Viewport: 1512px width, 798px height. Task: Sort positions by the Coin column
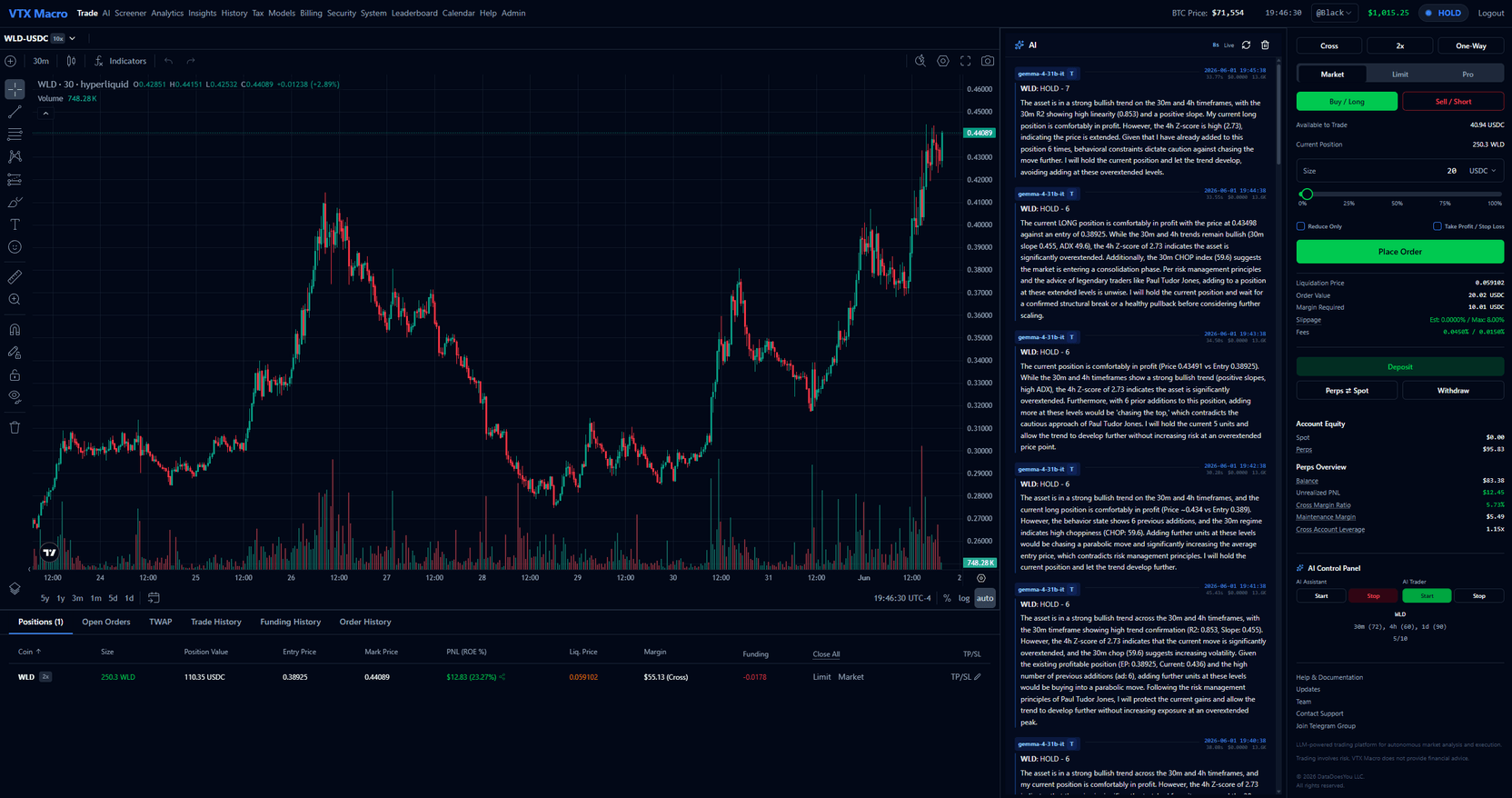click(x=29, y=652)
